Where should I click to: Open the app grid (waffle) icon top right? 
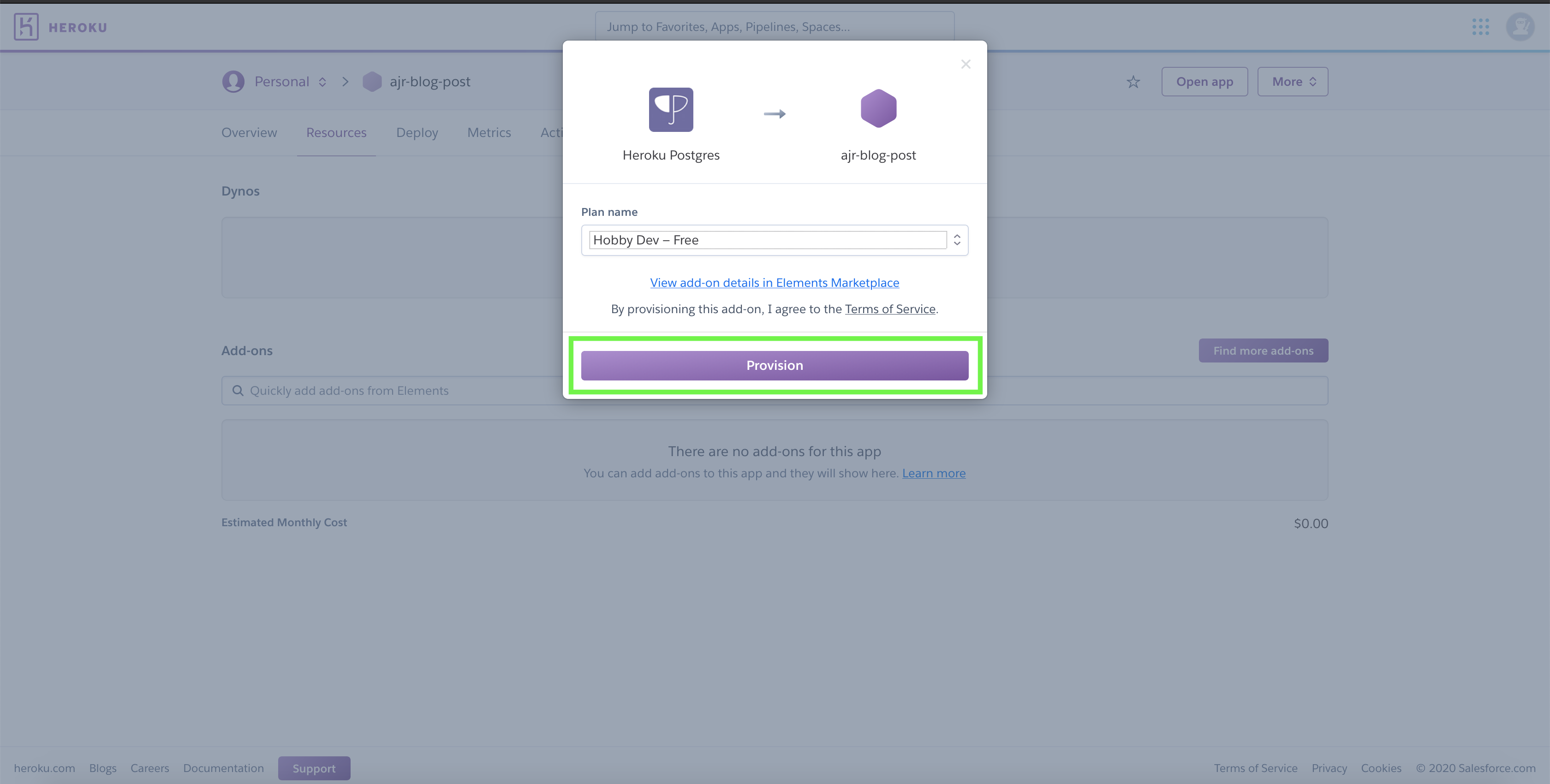1481,26
